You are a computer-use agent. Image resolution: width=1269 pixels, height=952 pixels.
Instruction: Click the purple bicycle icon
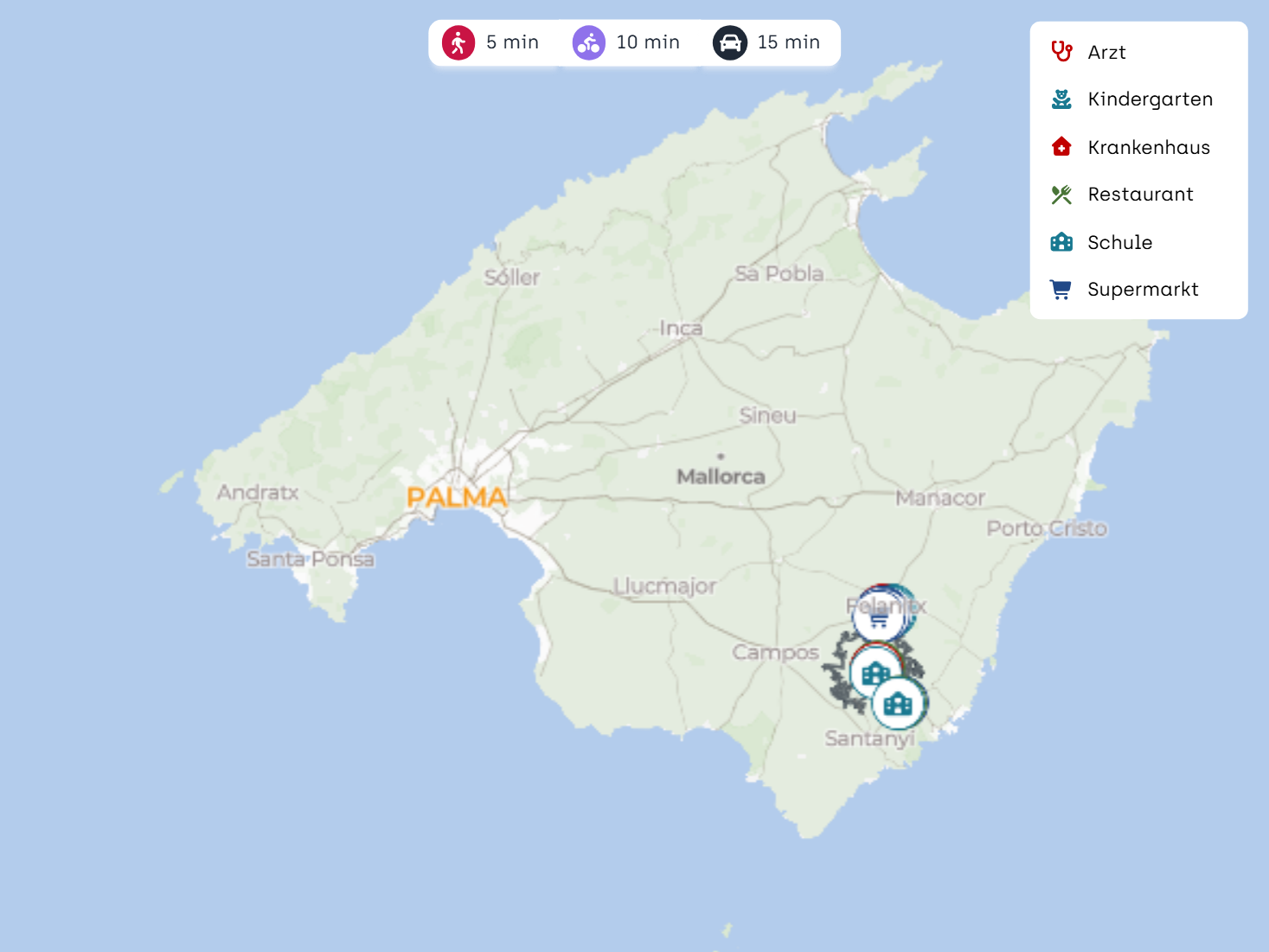(589, 42)
